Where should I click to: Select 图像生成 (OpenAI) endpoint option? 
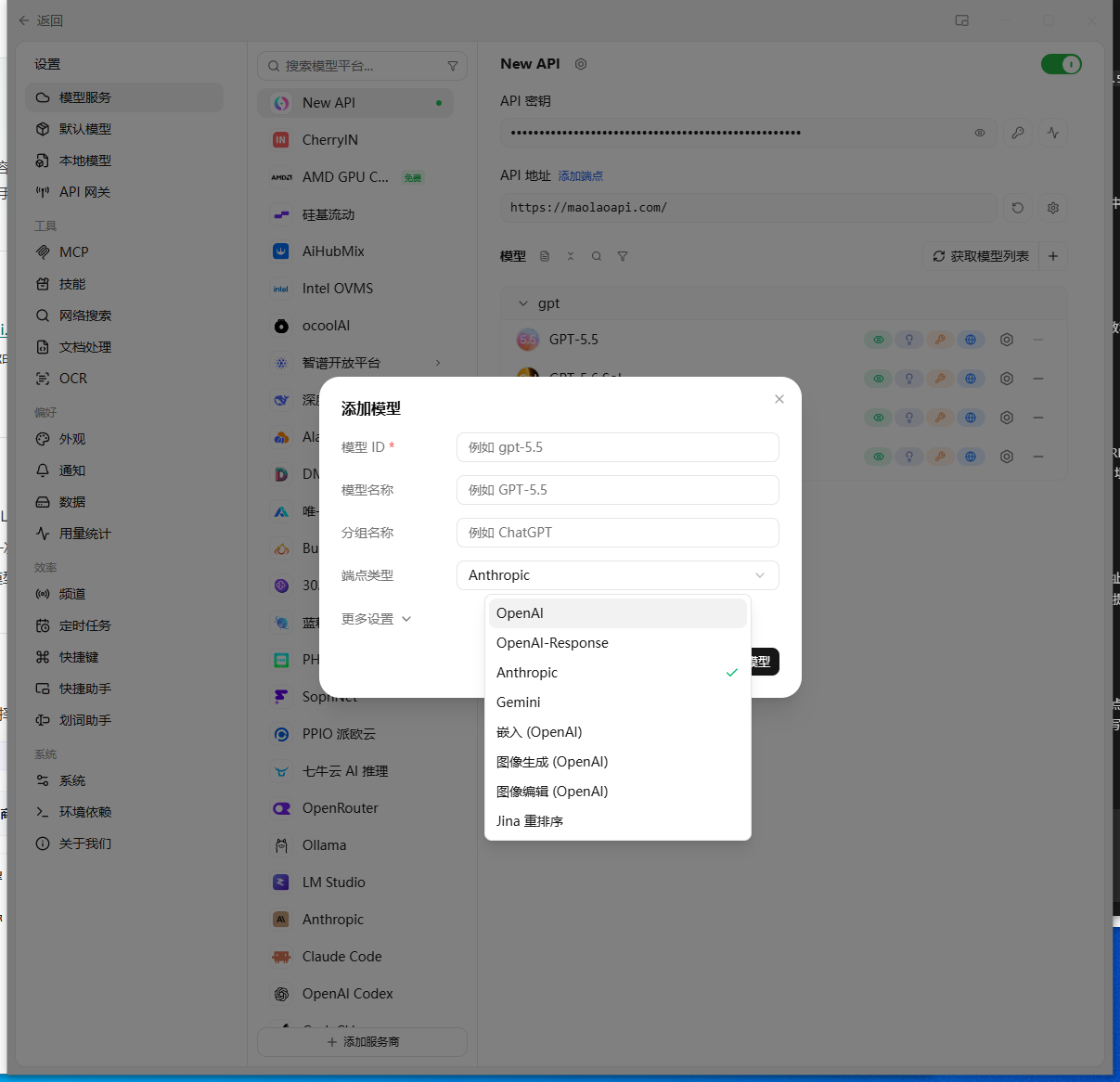[x=618, y=762]
